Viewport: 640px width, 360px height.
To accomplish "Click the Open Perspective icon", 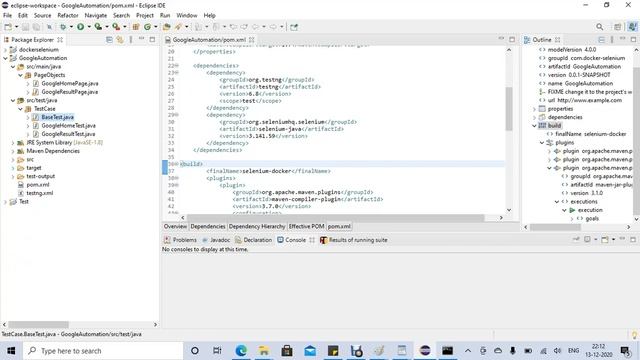I will point(617,27).
